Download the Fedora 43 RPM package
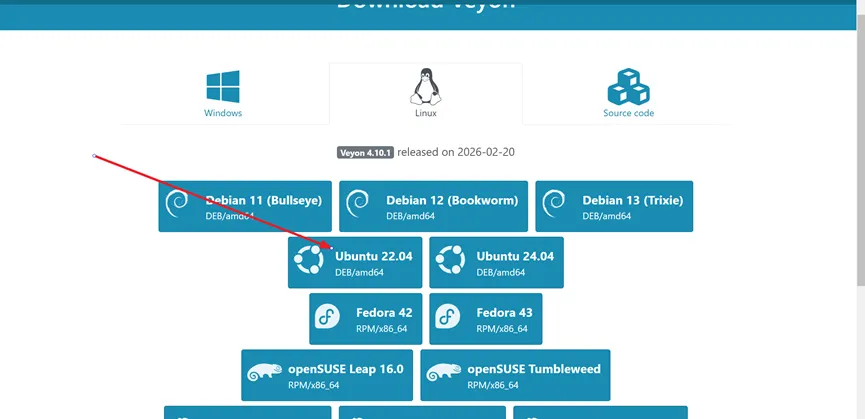This screenshot has height=419, width=865. (485, 319)
